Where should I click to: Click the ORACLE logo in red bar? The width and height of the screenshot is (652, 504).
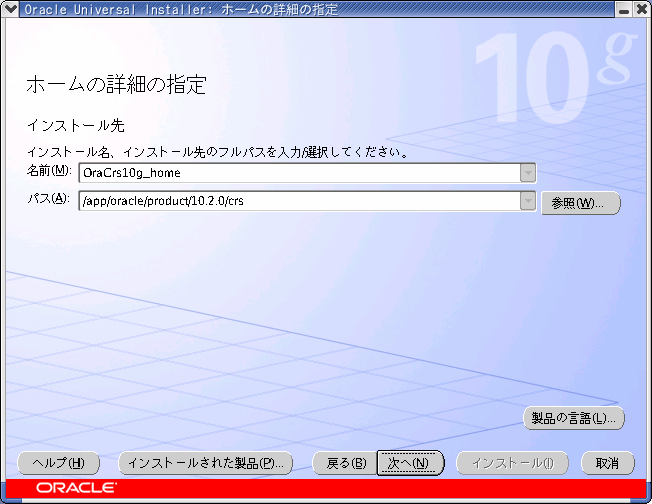tap(77, 487)
